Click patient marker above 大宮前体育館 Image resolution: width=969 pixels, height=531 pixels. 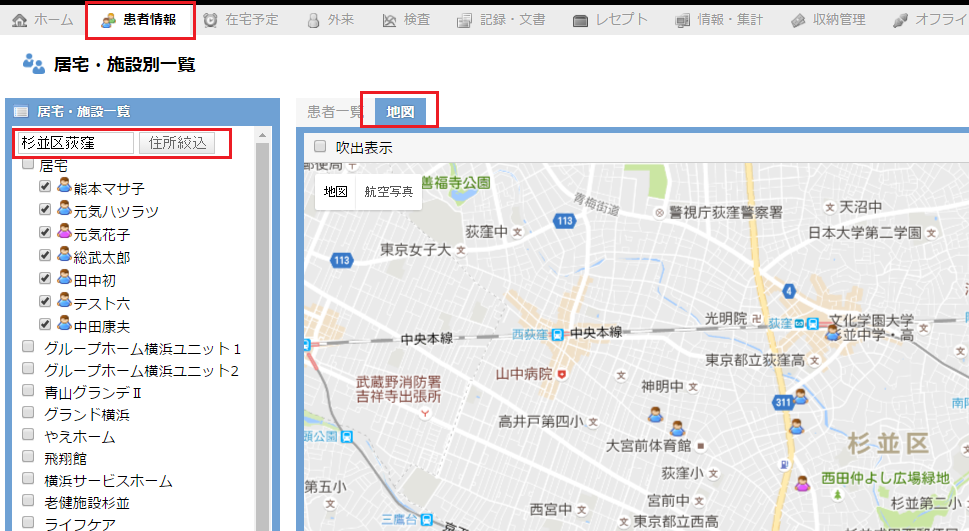pyautogui.click(x=677, y=428)
